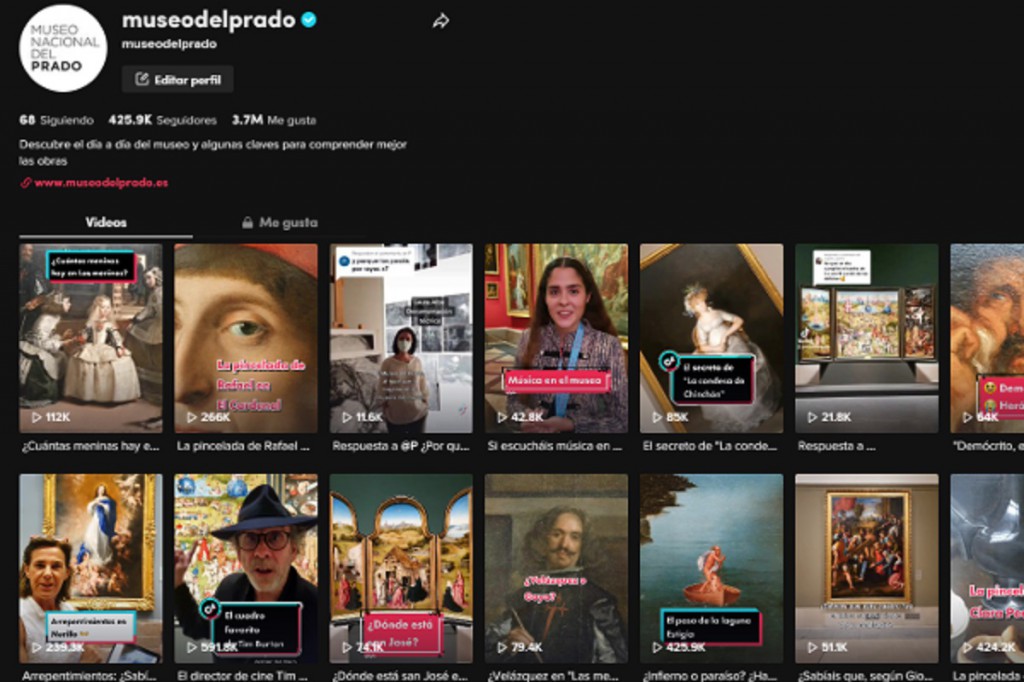Viewport: 1024px width, 682px height.
Task: Click the Editar perfil button
Action: click(178, 80)
